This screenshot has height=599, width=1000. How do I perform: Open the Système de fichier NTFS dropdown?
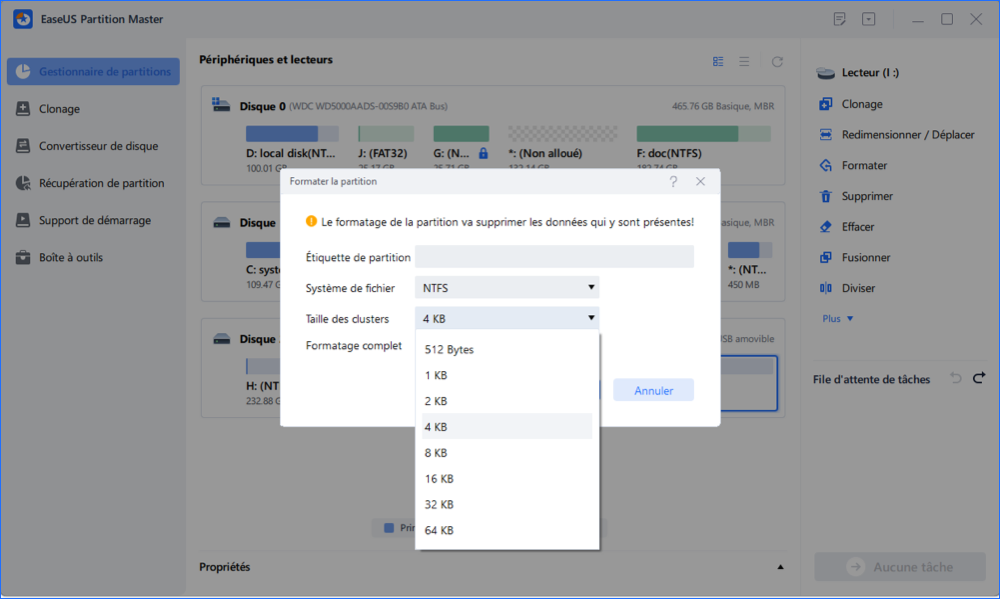pos(507,288)
